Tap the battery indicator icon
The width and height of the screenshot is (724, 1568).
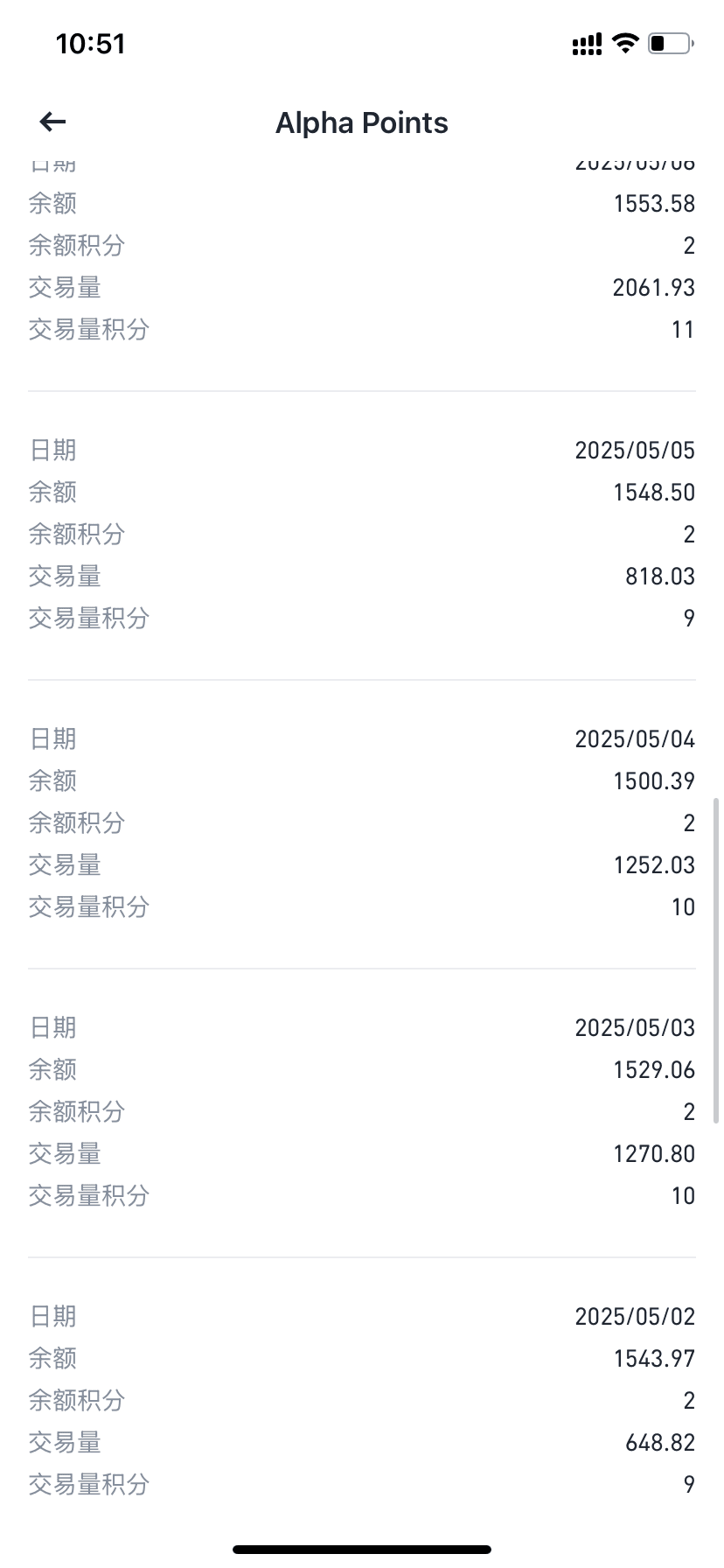(670, 43)
